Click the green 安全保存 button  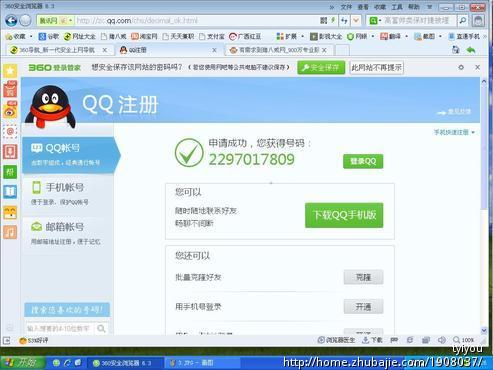[x=321, y=68]
